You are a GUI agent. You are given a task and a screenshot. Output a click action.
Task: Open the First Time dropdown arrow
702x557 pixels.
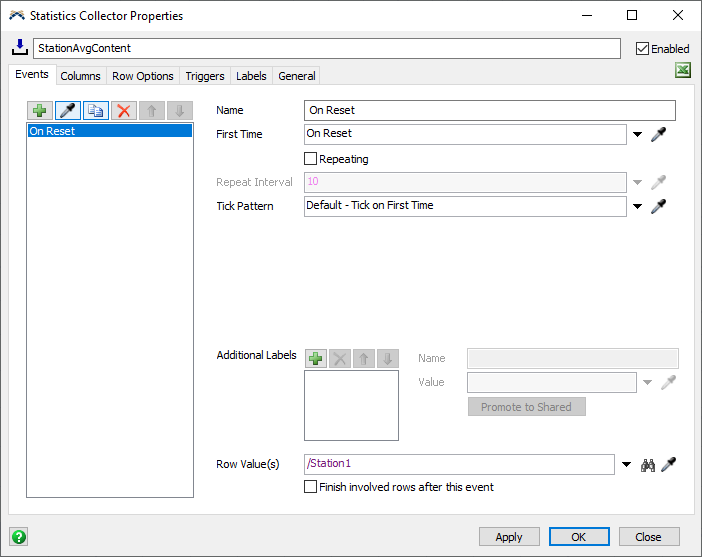coord(637,134)
